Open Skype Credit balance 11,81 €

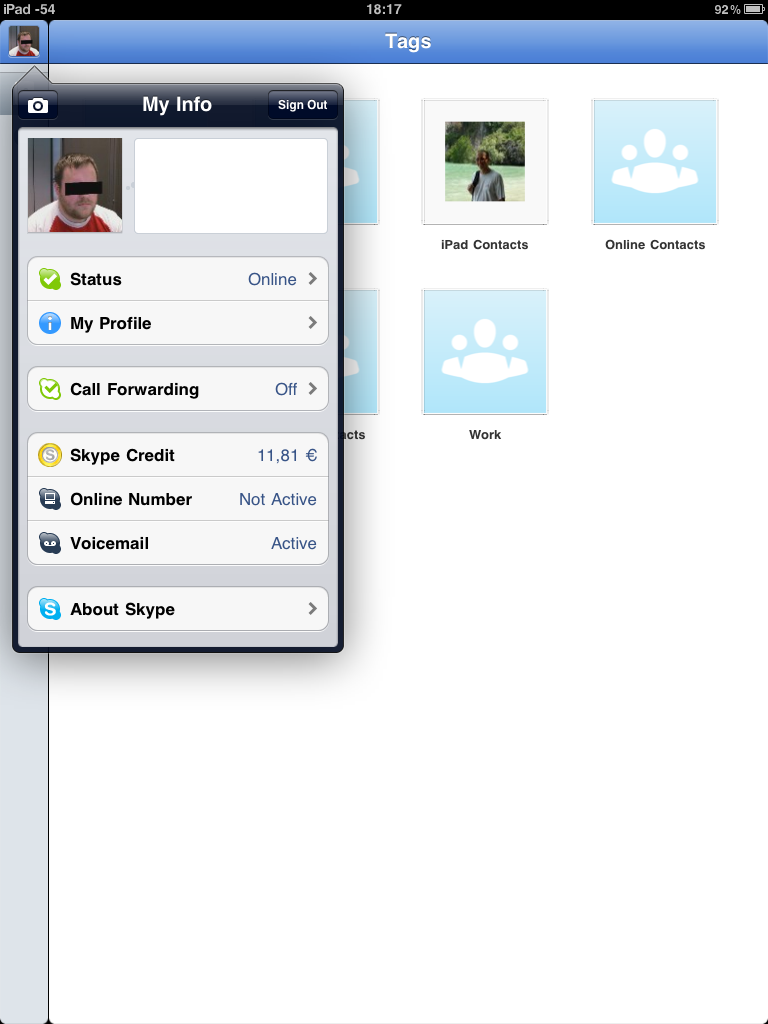click(x=287, y=455)
